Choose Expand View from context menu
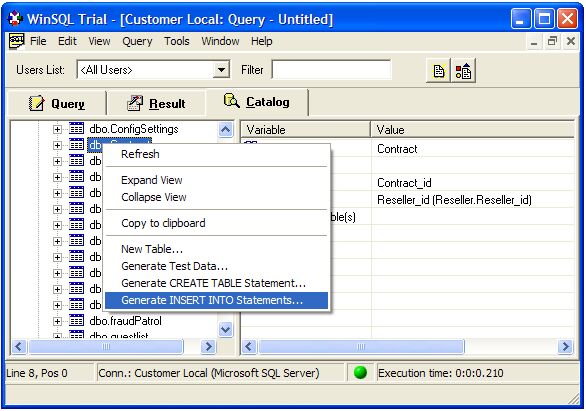Screen dimensions: 586x411 [x=152, y=180]
